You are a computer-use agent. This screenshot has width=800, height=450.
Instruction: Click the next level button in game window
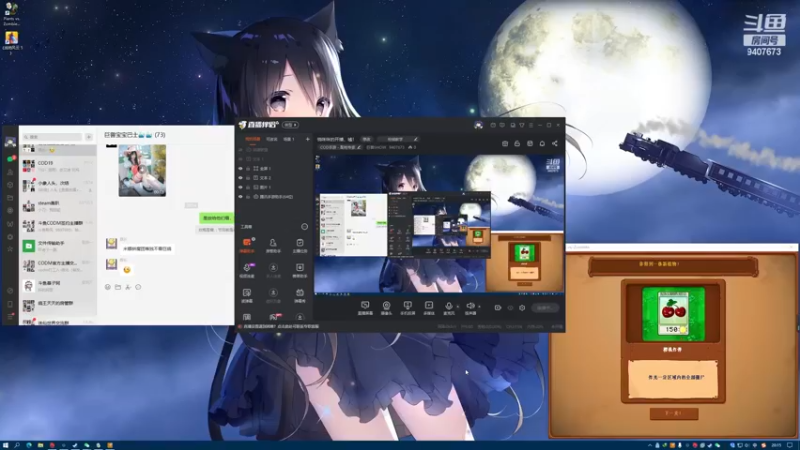tap(674, 413)
